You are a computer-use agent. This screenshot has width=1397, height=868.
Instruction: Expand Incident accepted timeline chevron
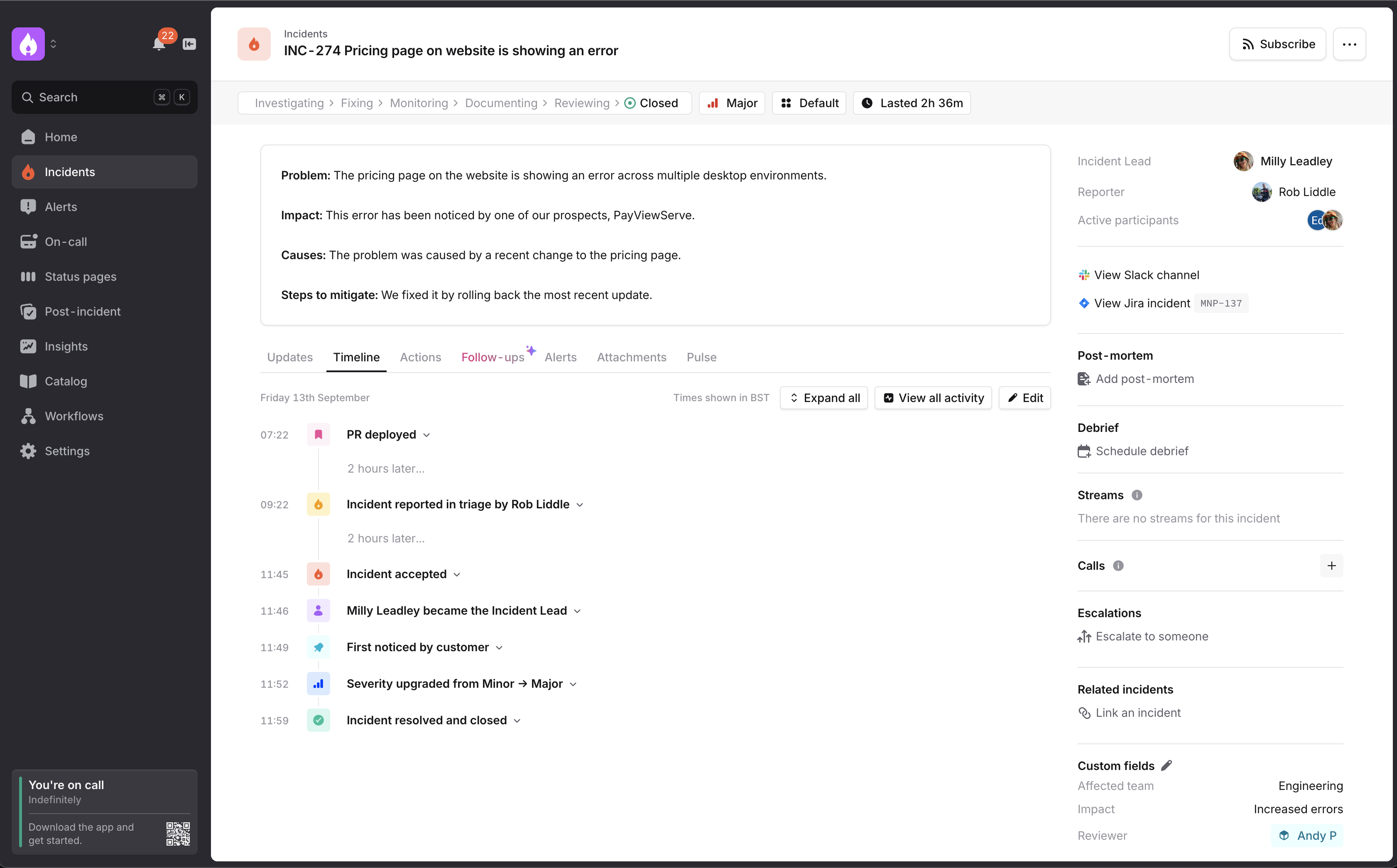(457, 575)
